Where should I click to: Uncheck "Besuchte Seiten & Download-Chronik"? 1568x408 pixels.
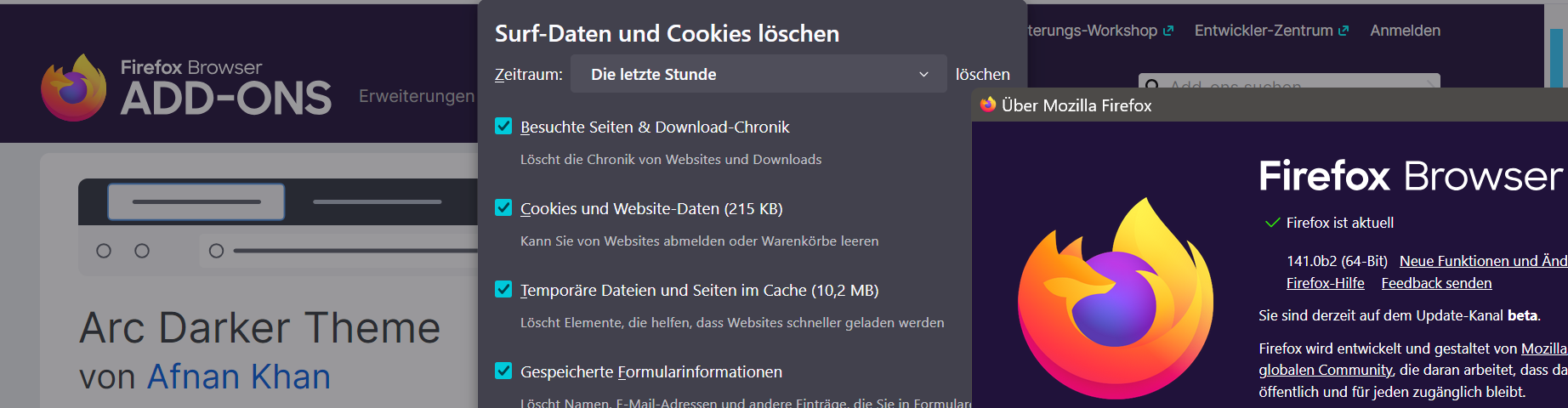[503, 127]
